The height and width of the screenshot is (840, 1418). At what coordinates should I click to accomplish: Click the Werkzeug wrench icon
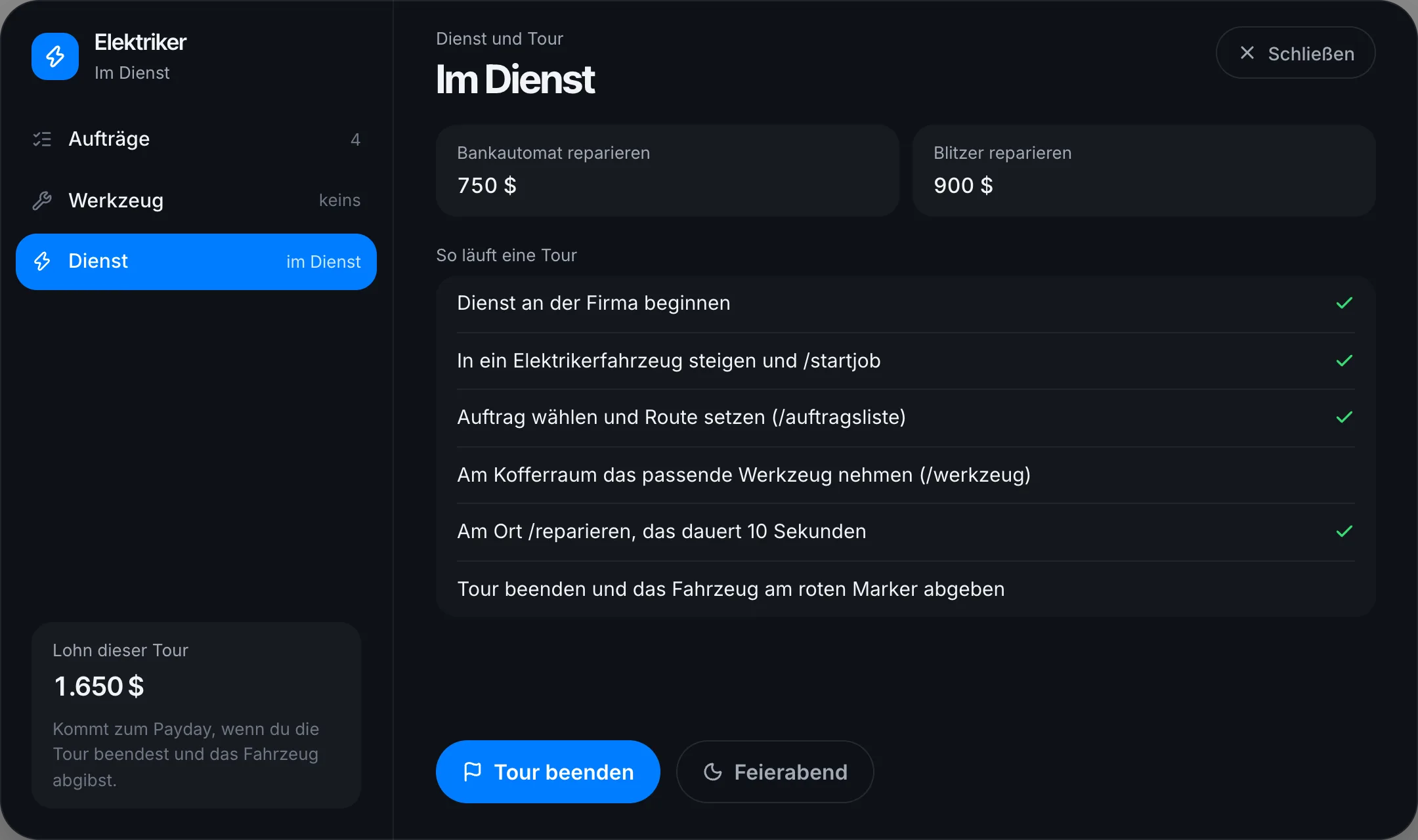pos(42,201)
